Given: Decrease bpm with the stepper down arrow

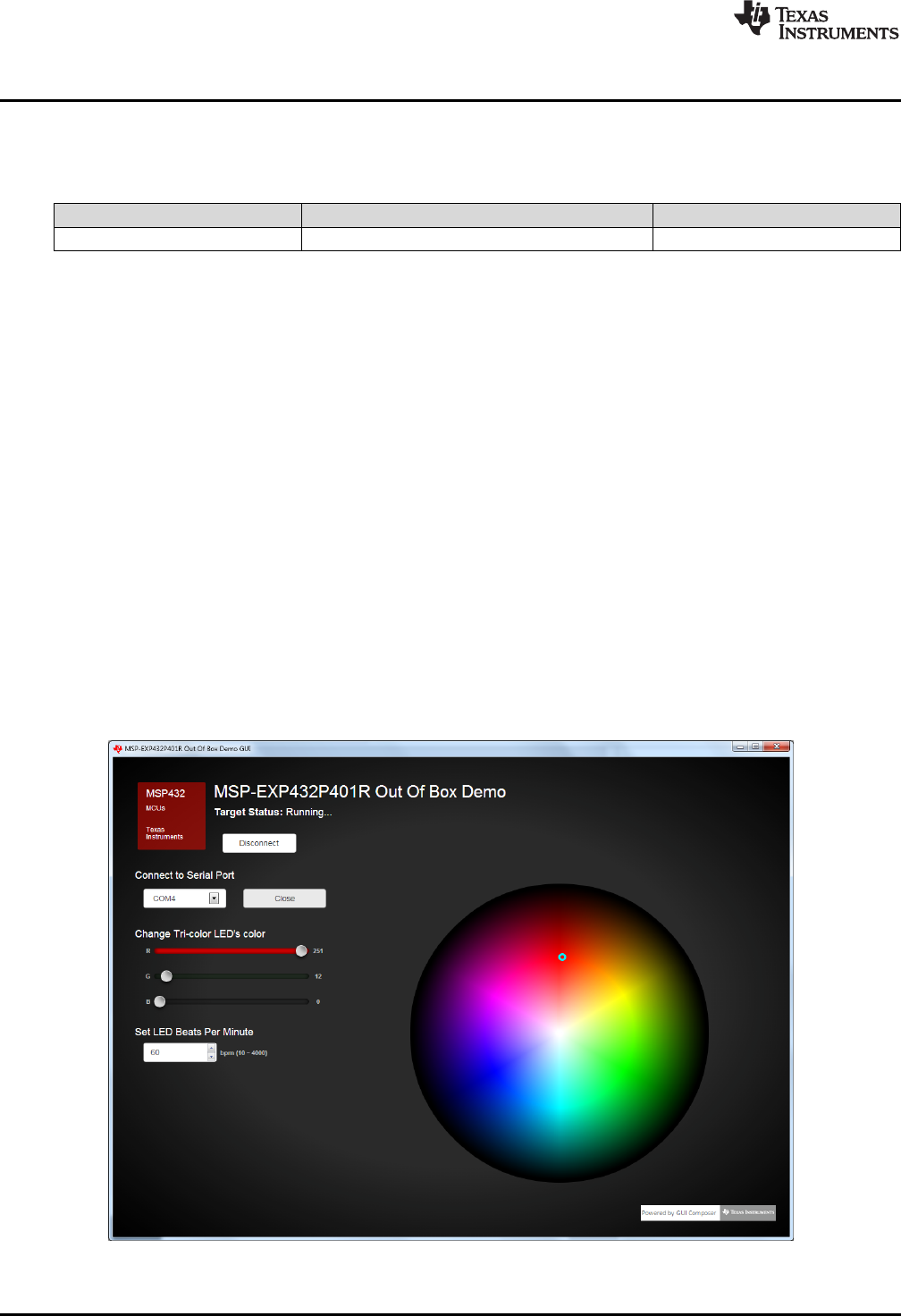Looking at the screenshot, I should click(x=212, y=1057).
